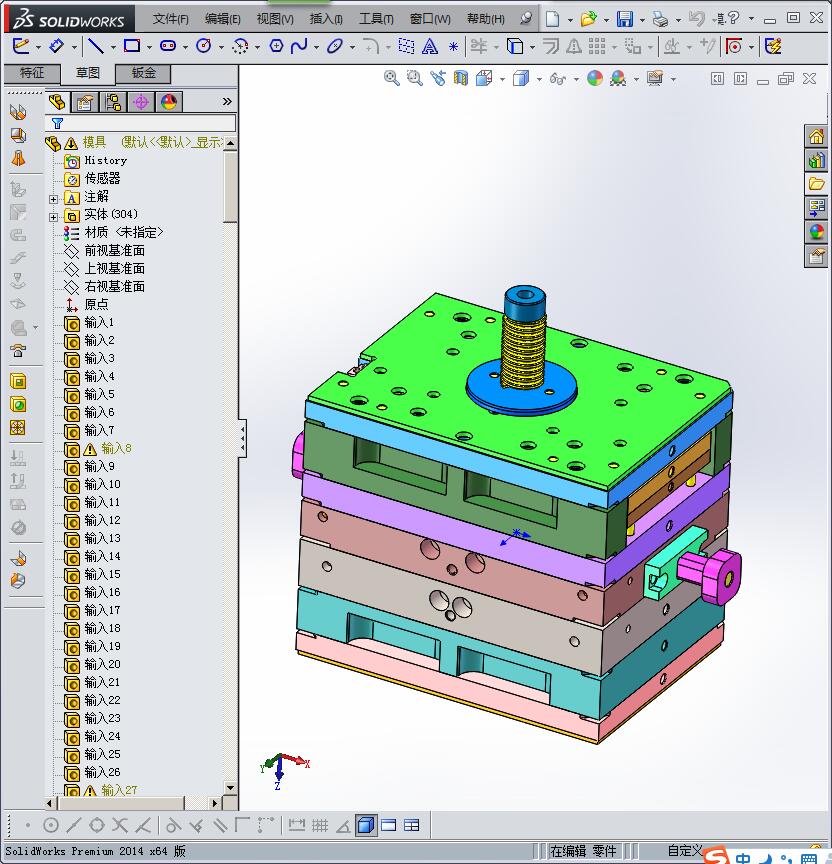832x864 pixels.
Task: Click the Previous View icon
Action: (x=438, y=78)
